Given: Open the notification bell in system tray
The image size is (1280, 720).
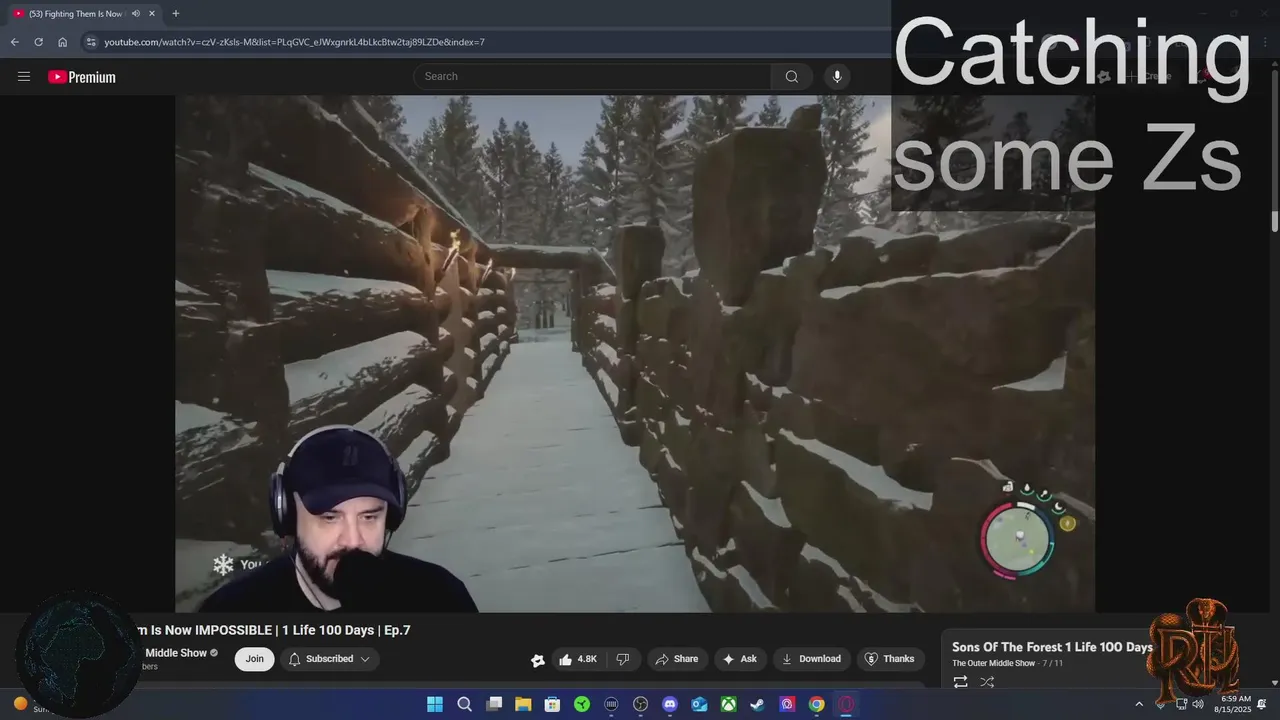Looking at the screenshot, I should [1262, 704].
